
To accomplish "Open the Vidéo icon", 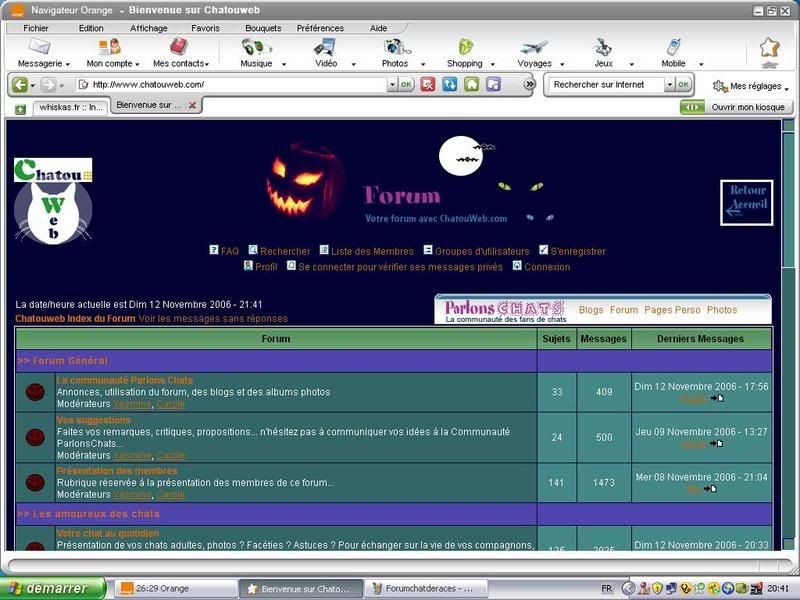I will (x=324, y=47).
